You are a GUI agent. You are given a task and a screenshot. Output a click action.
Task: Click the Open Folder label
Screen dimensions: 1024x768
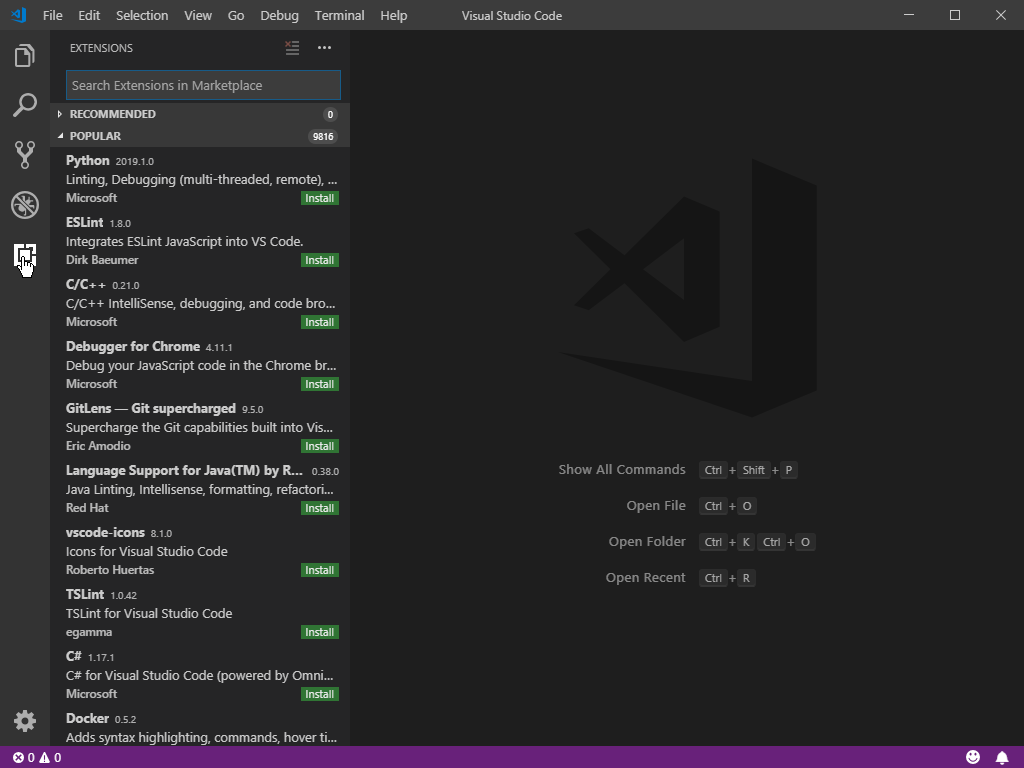(647, 541)
